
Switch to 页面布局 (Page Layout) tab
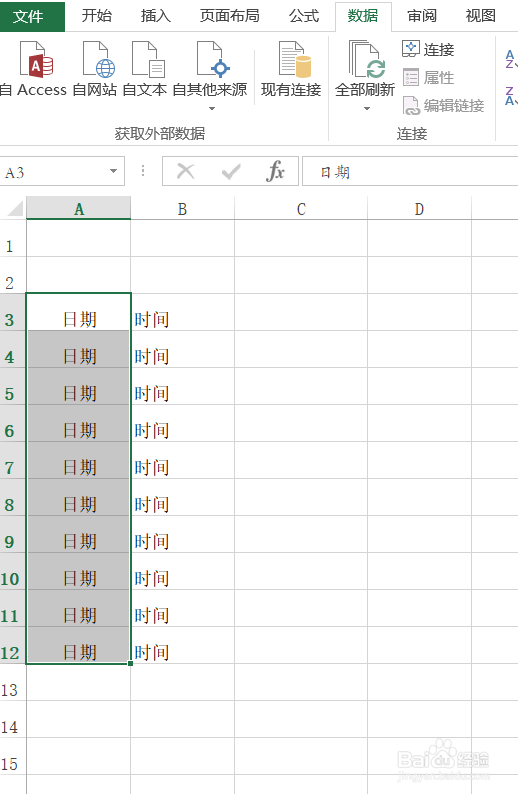tap(229, 16)
